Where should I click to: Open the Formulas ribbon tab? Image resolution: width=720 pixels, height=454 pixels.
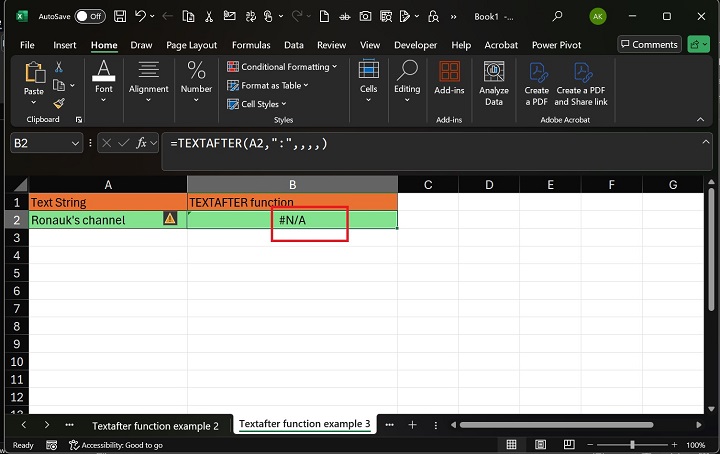tap(251, 45)
